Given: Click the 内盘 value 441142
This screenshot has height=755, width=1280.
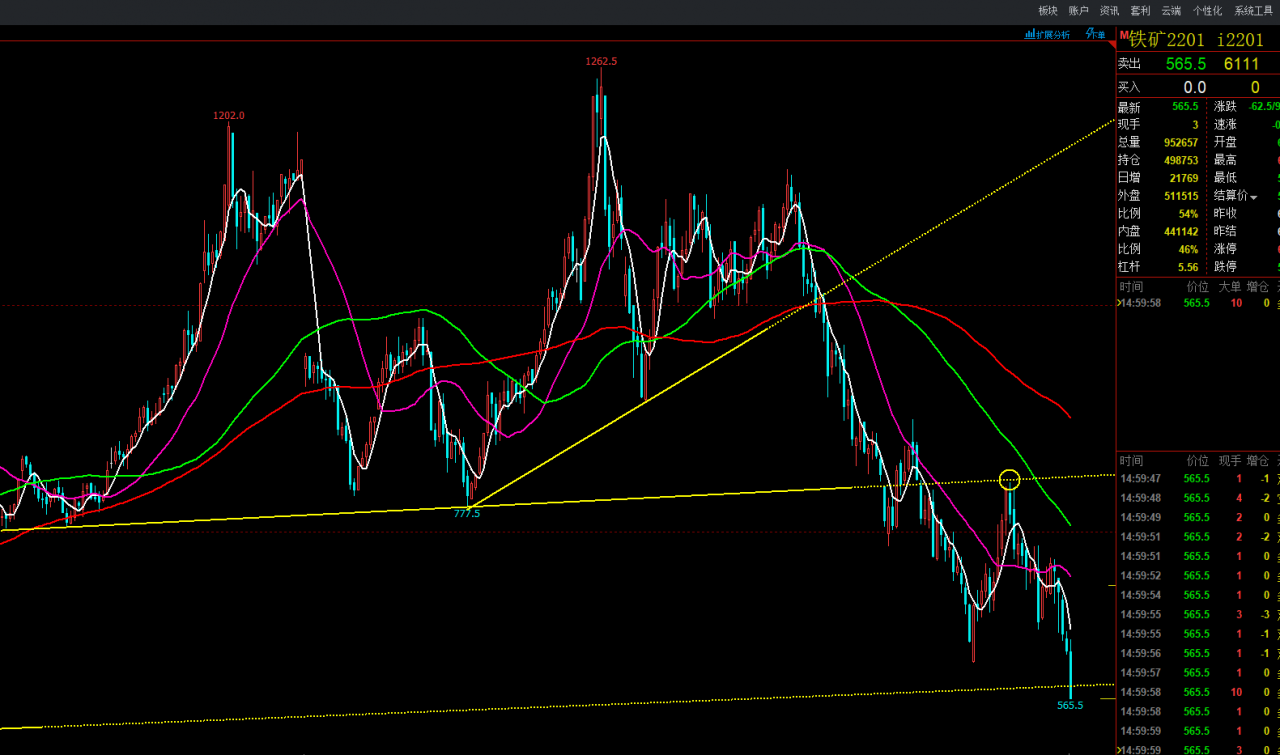Looking at the screenshot, I should (1180, 232).
